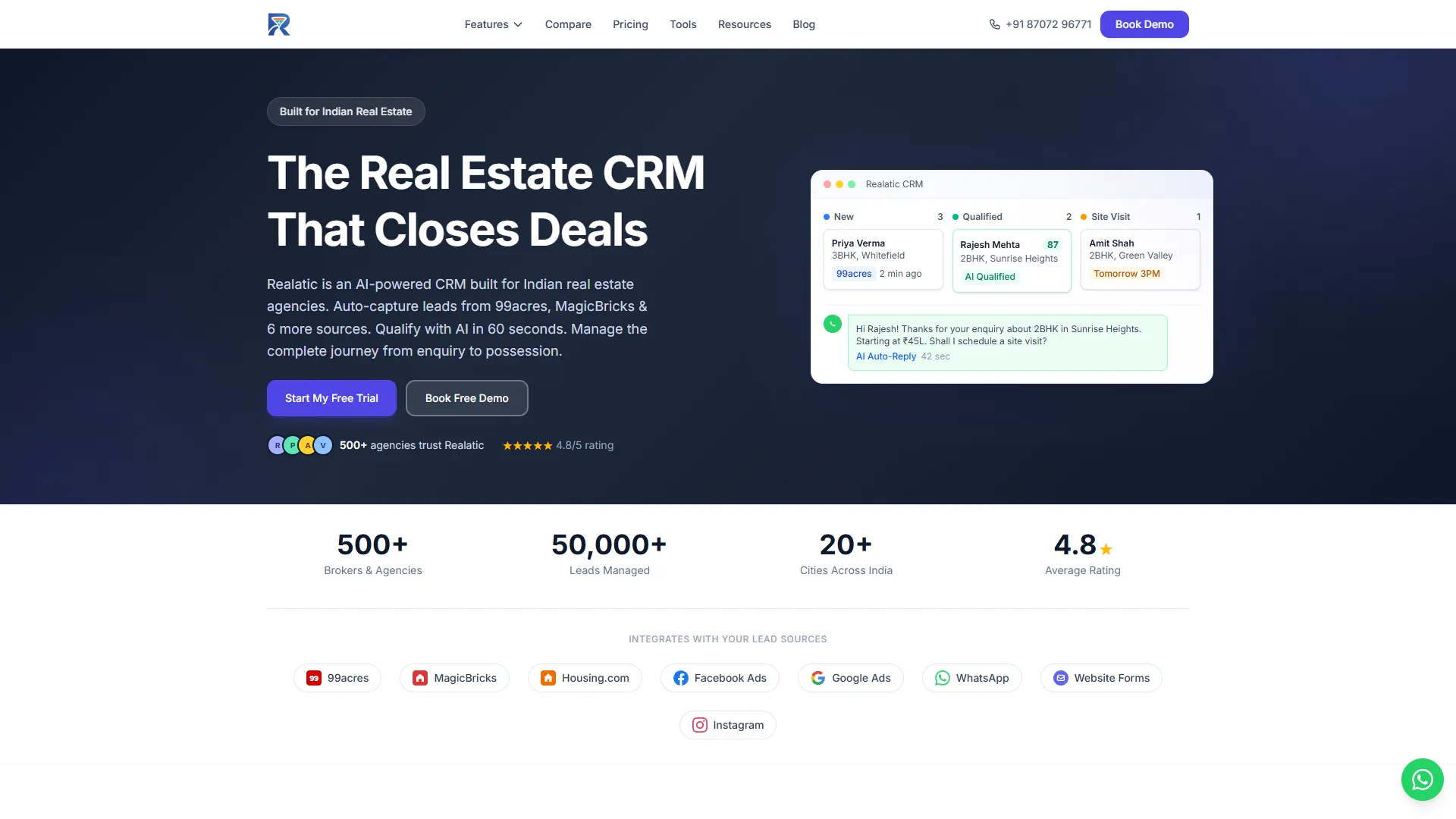This screenshot has height=819, width=1456.
Task: Click the MagicBricks house icon
Action: pos(420,678)
